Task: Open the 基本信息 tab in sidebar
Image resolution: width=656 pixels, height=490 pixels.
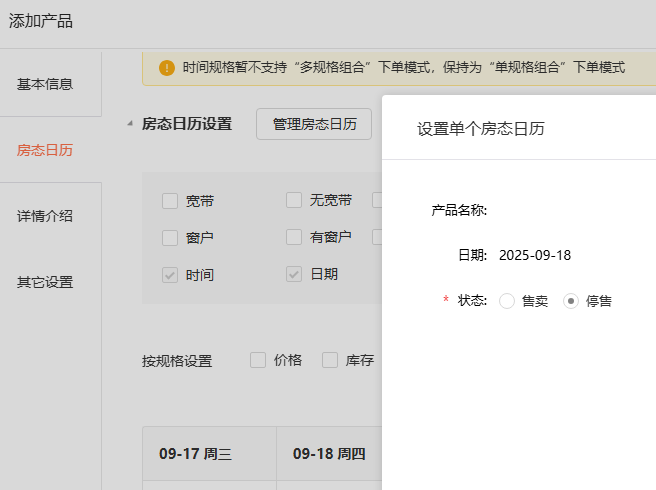Action: coord(45,84)
